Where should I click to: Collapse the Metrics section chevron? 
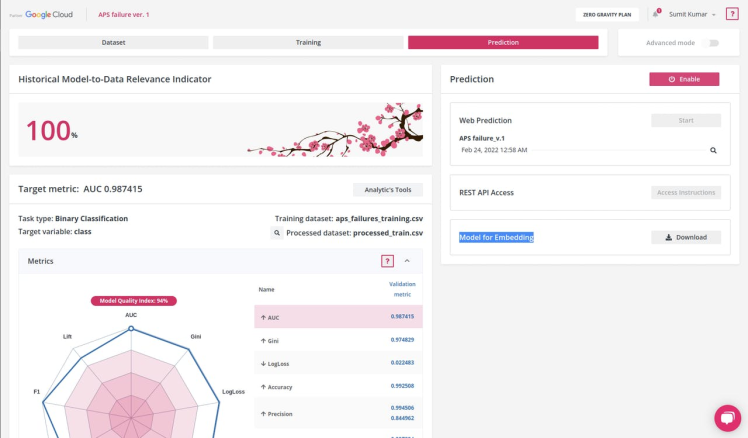point(407,261)
